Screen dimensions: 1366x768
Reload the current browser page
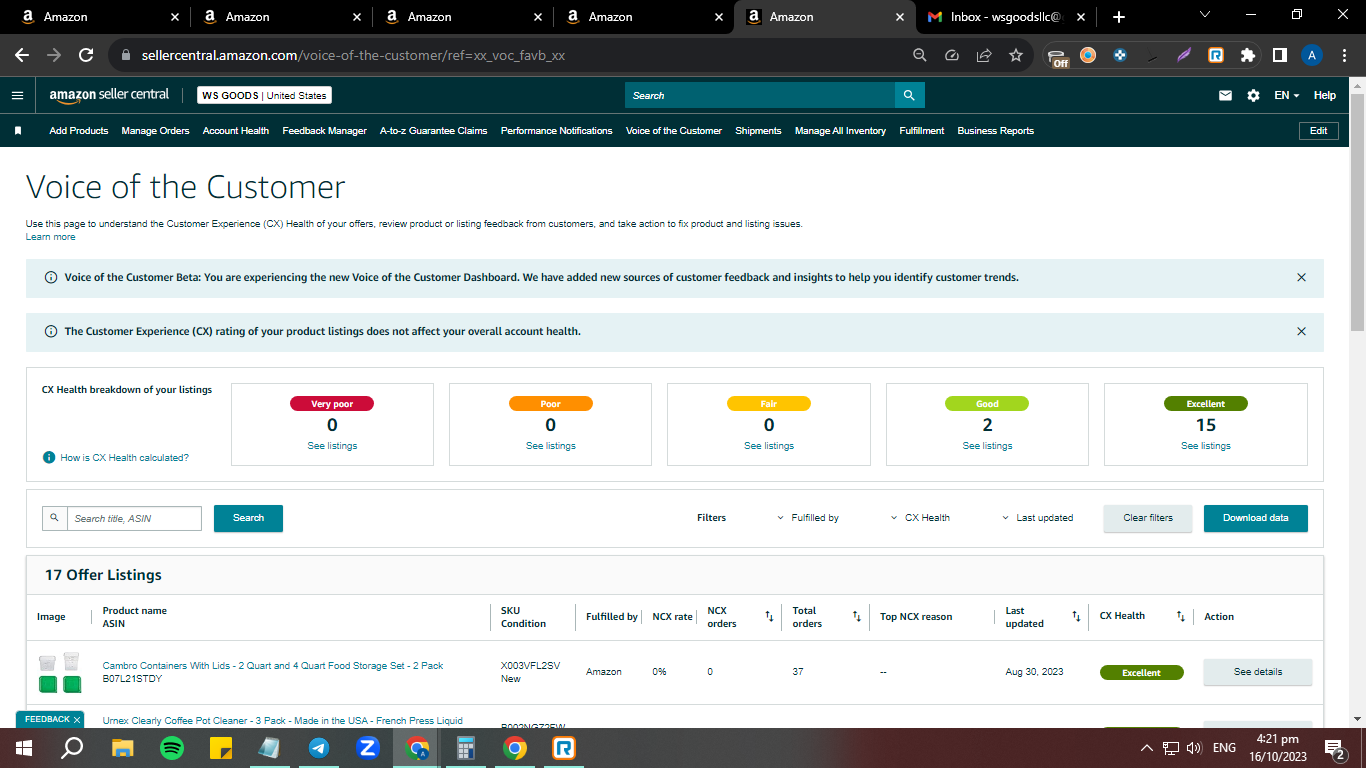[86, 56]
